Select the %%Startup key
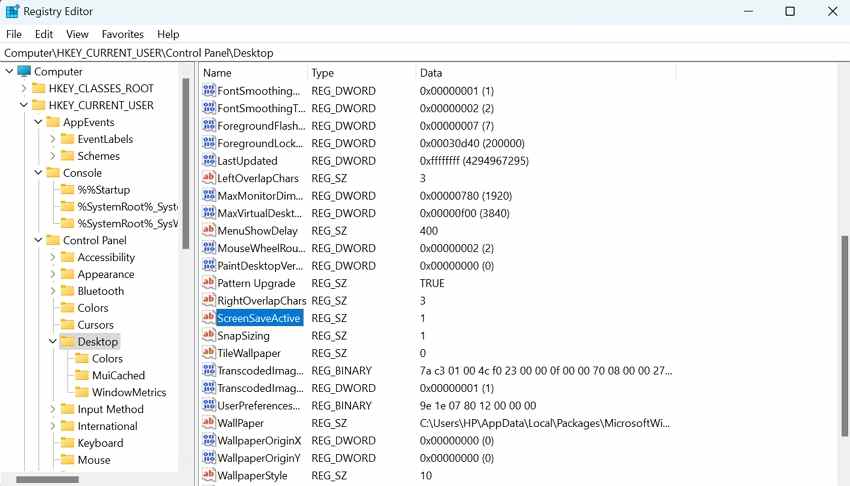The height and width of the screenshot is (486, 850). pos(104,190)
